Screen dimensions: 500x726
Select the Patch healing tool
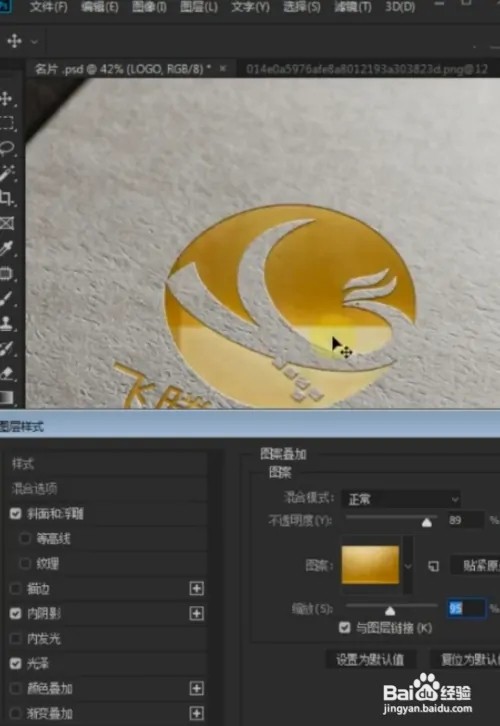point(6,273)
